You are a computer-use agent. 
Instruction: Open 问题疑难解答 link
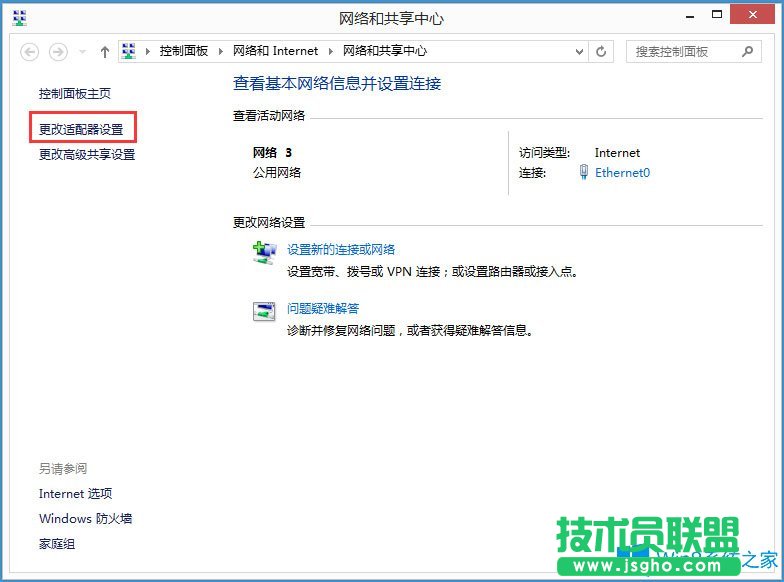point(323,308)
